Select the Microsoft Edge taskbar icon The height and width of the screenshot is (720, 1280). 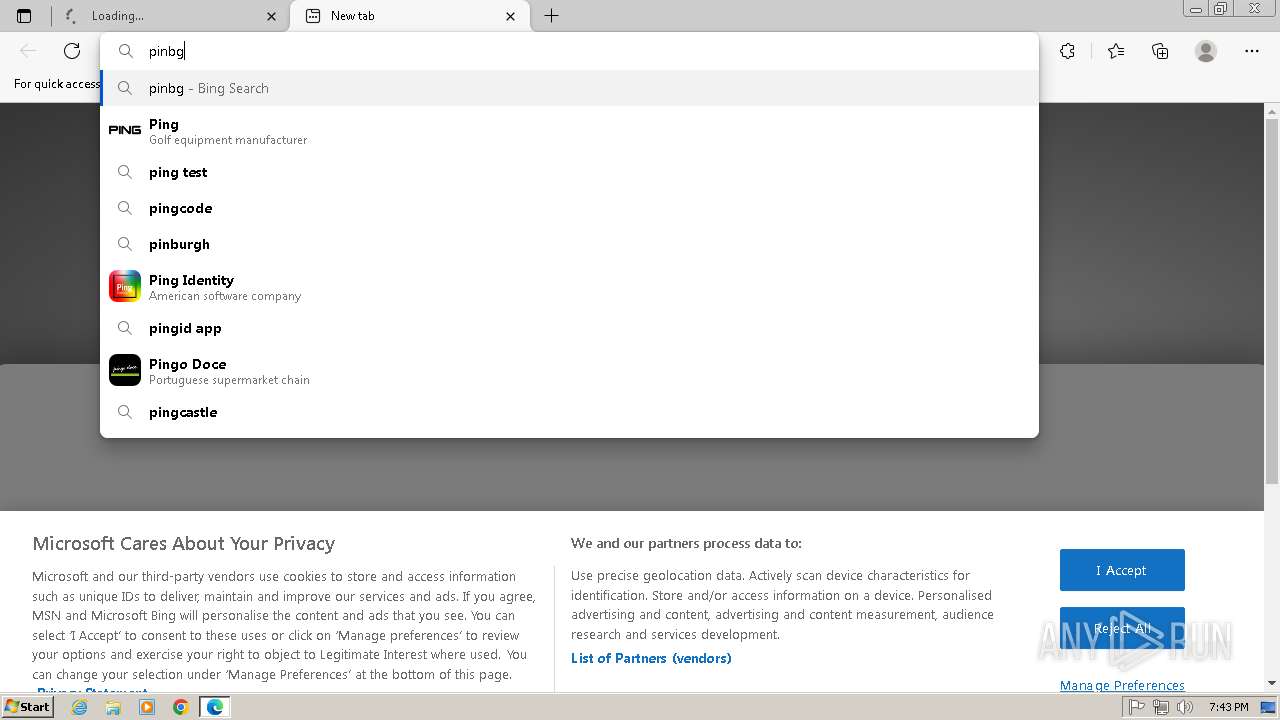(215, 707)
